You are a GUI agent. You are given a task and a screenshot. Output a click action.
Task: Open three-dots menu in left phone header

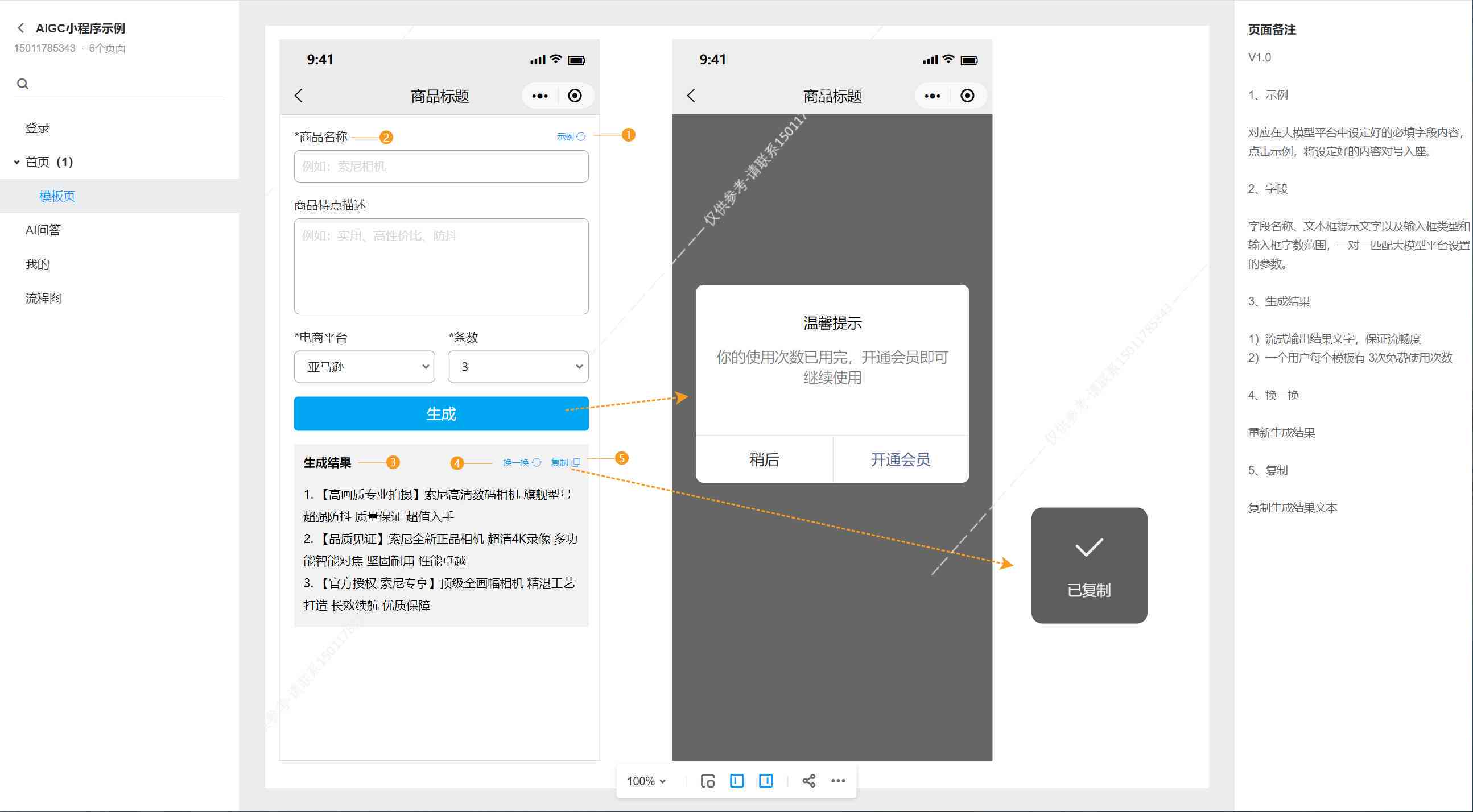tap(540, 96)
